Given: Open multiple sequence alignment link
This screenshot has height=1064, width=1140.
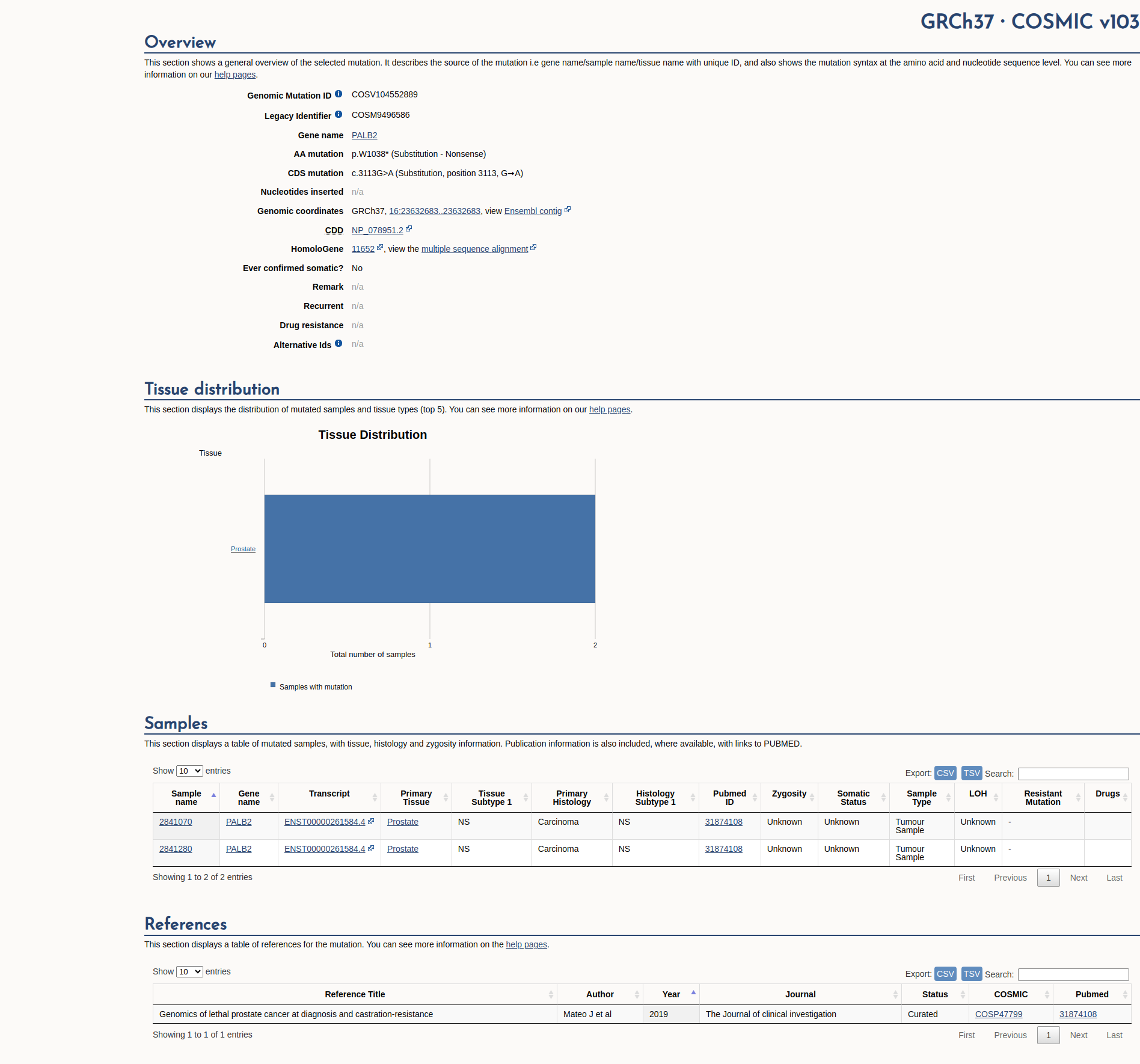Looking at the screenshot, I should coord(474,249).
